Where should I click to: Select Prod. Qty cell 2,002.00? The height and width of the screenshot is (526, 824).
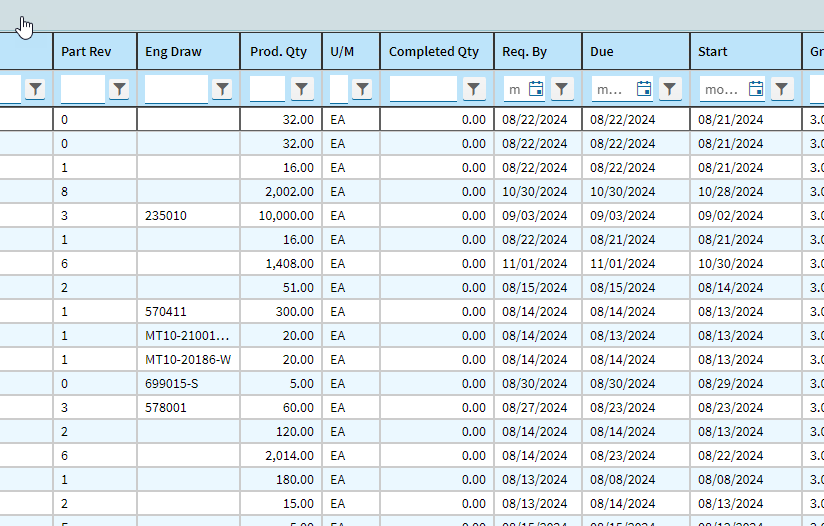(281, 192)
